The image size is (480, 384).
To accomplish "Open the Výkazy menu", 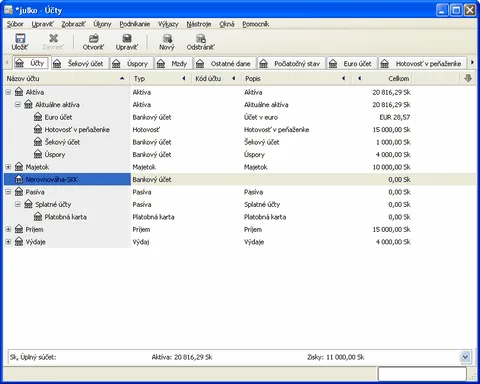I will 168,24.
